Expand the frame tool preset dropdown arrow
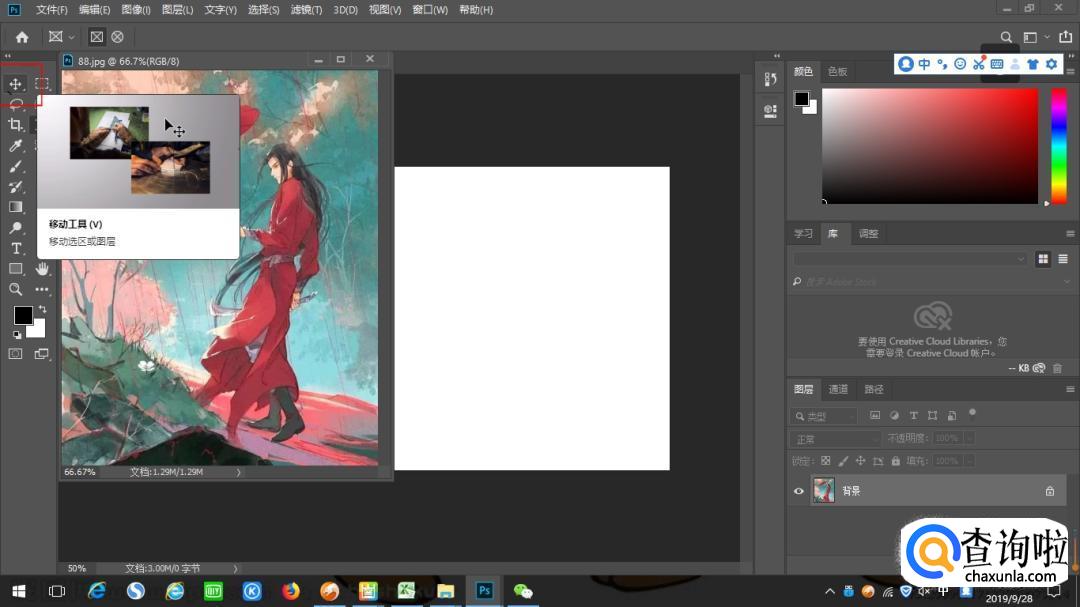 (x=71, y=37)
